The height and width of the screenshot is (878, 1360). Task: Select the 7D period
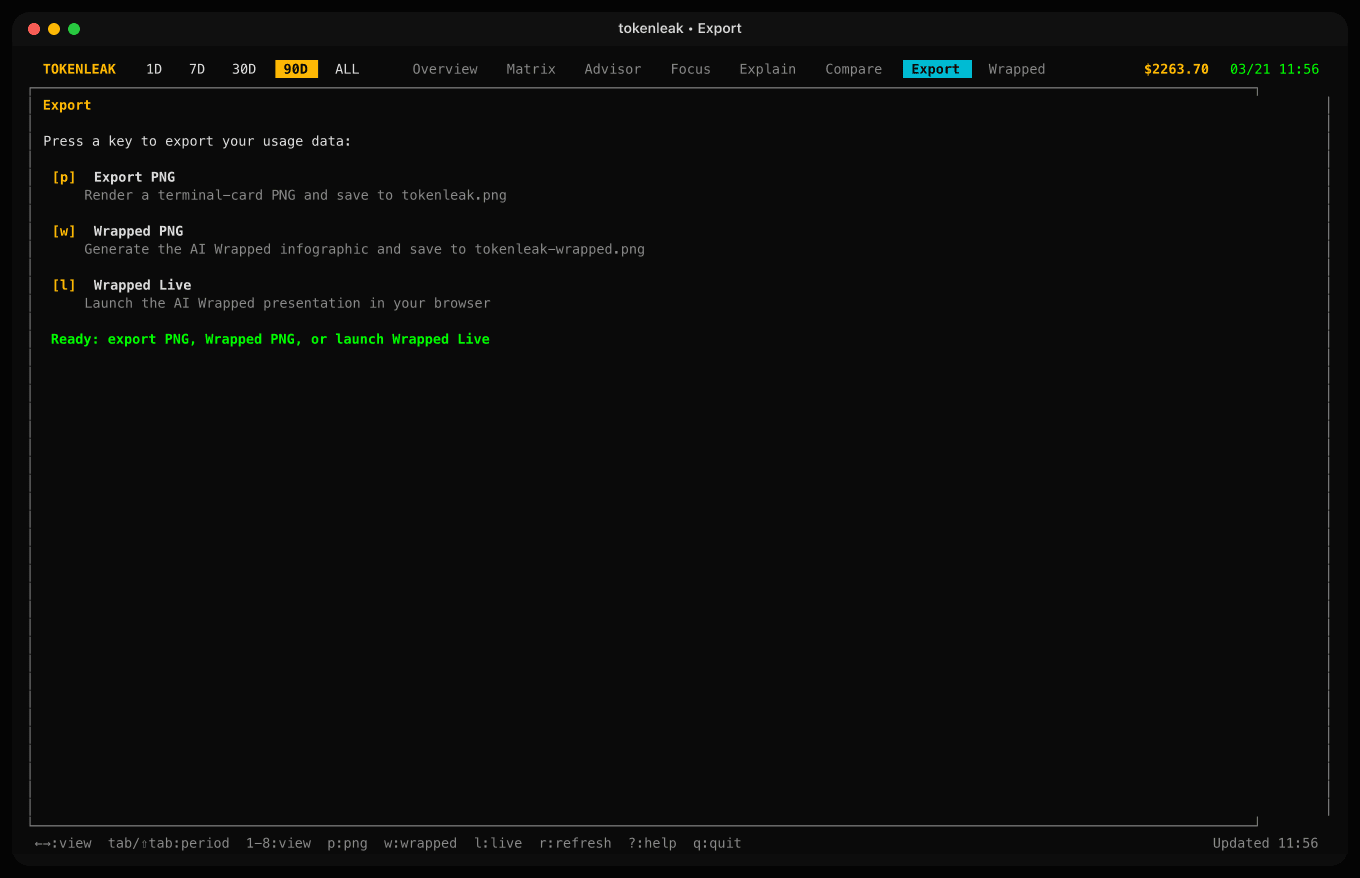point(197,69)
